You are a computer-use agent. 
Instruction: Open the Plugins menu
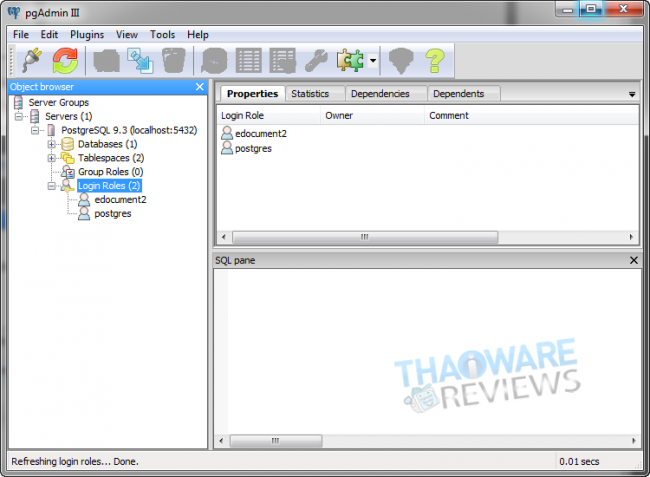[x=87, y=34]
